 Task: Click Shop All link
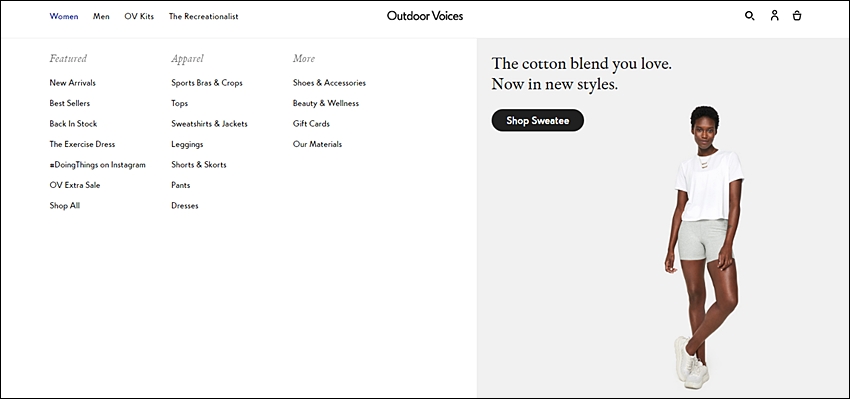[65, 205]
